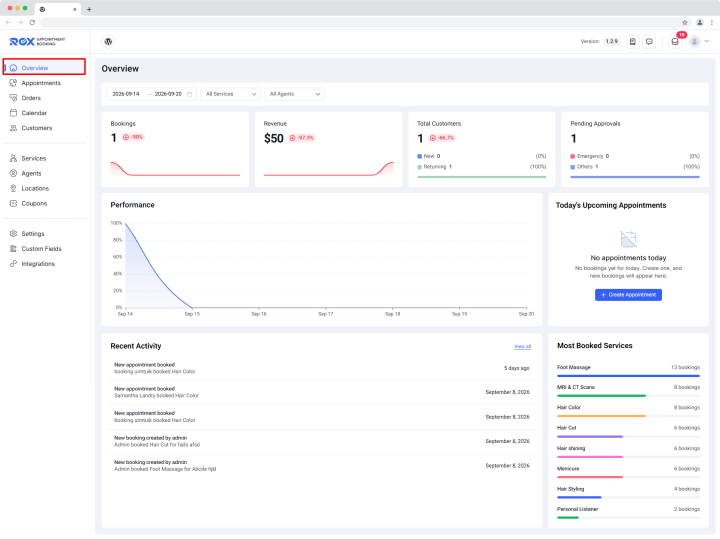Open the chat bubble icon in header
Viewport: 720px width, 539px height.
click(649, 42)
